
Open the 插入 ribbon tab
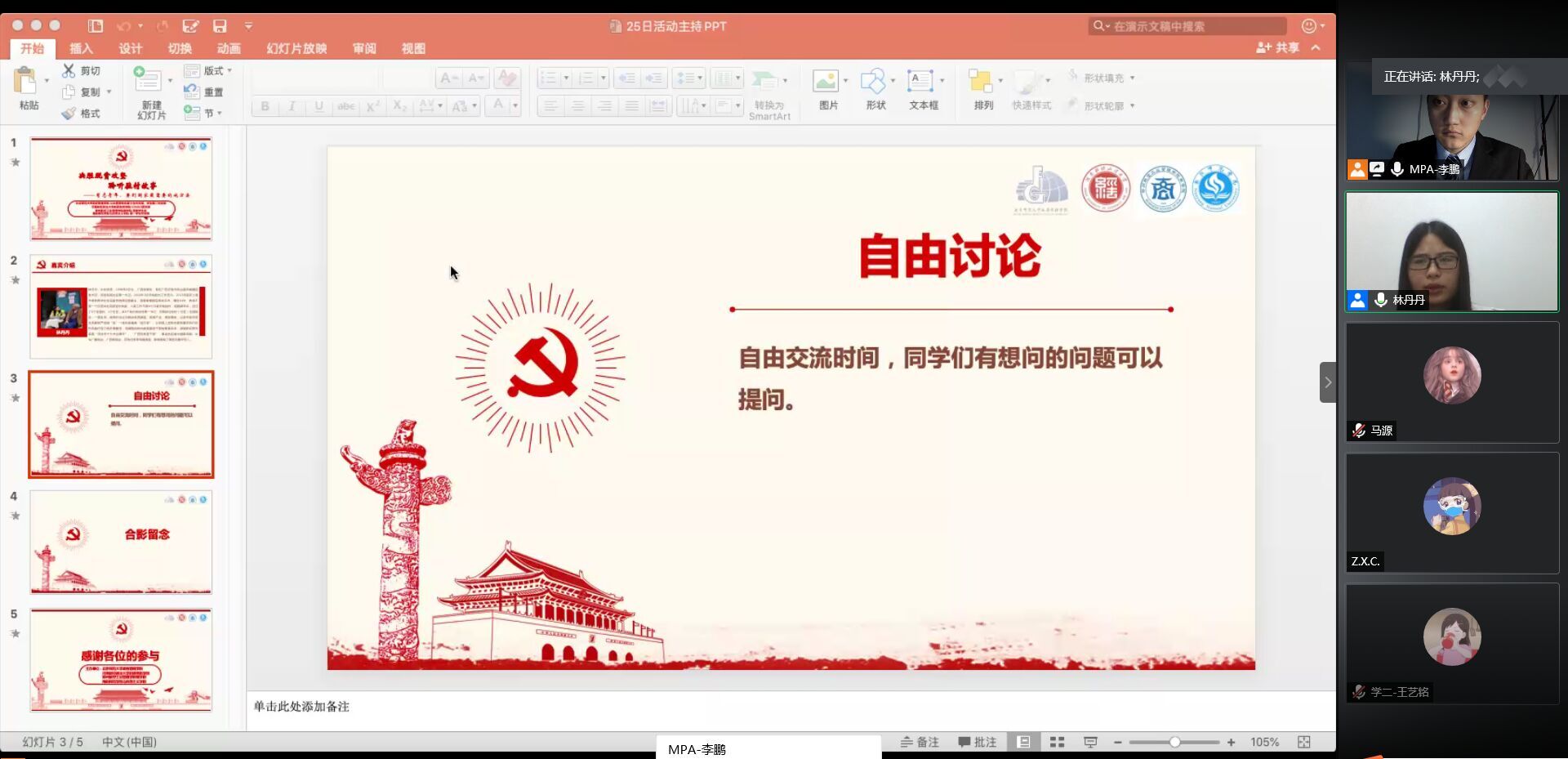pyautogui.click(x=81, y=49)
